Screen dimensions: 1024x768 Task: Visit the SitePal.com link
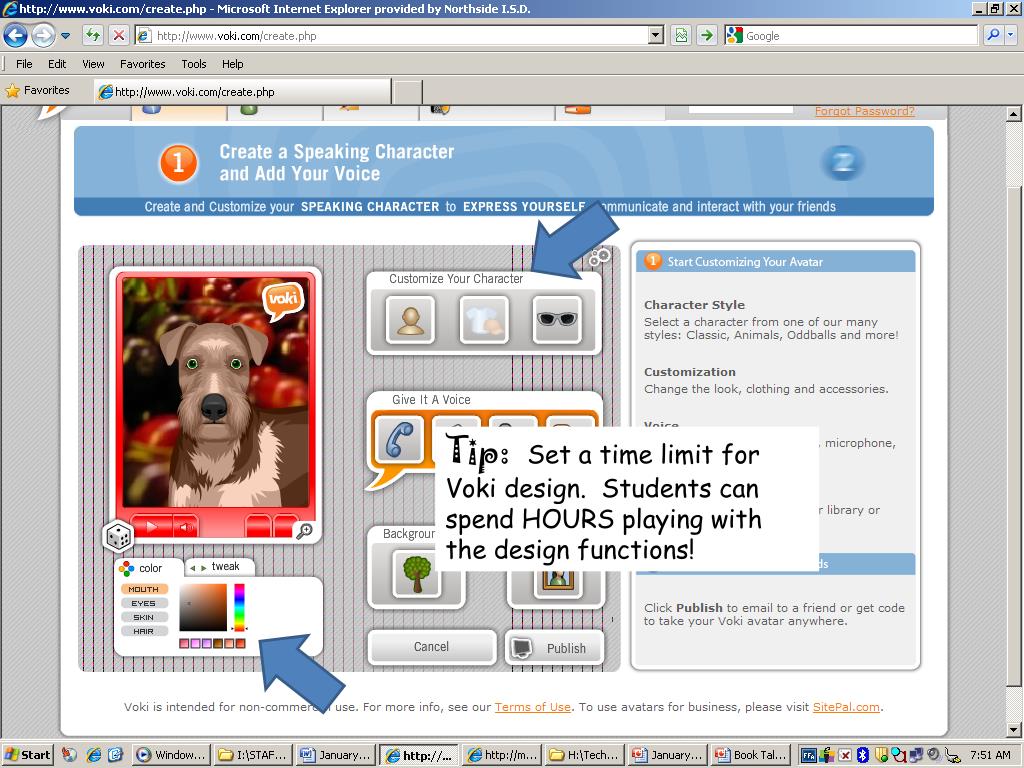click(x=846, y=707)
